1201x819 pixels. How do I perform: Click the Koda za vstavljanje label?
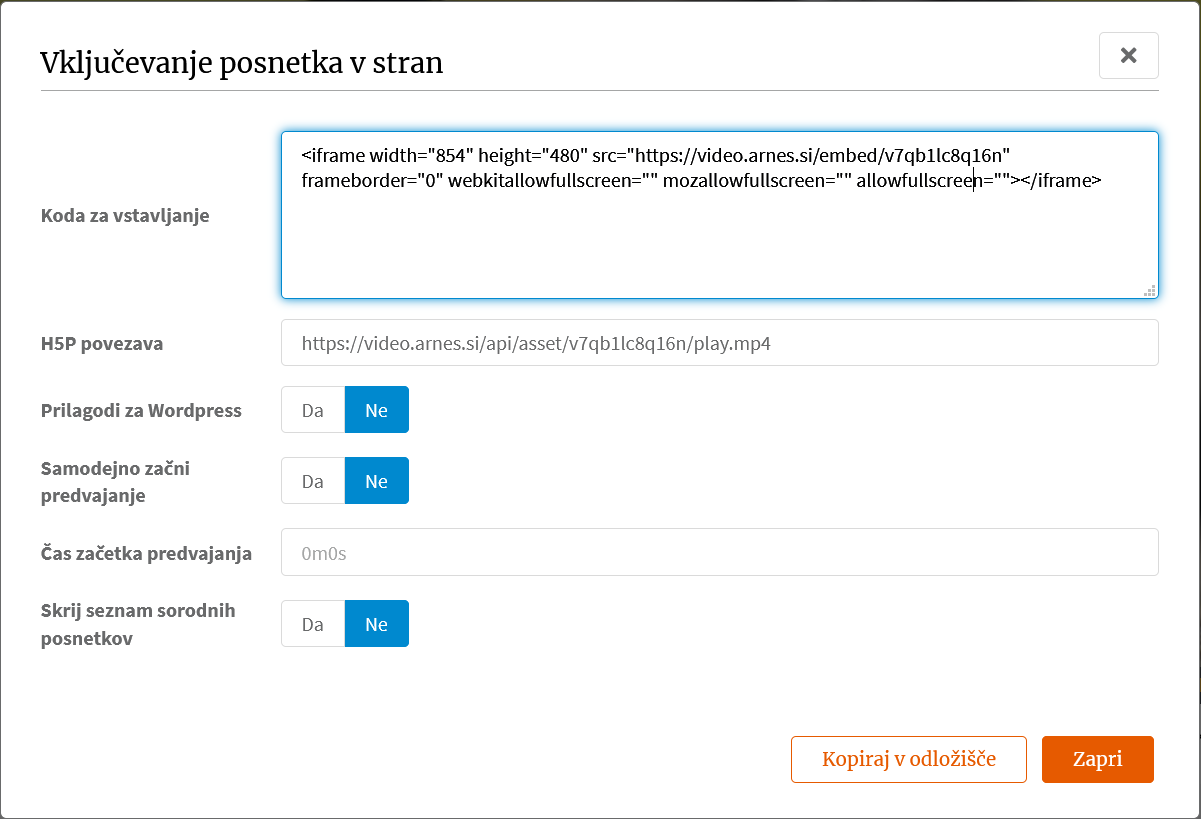pos(125,215)
